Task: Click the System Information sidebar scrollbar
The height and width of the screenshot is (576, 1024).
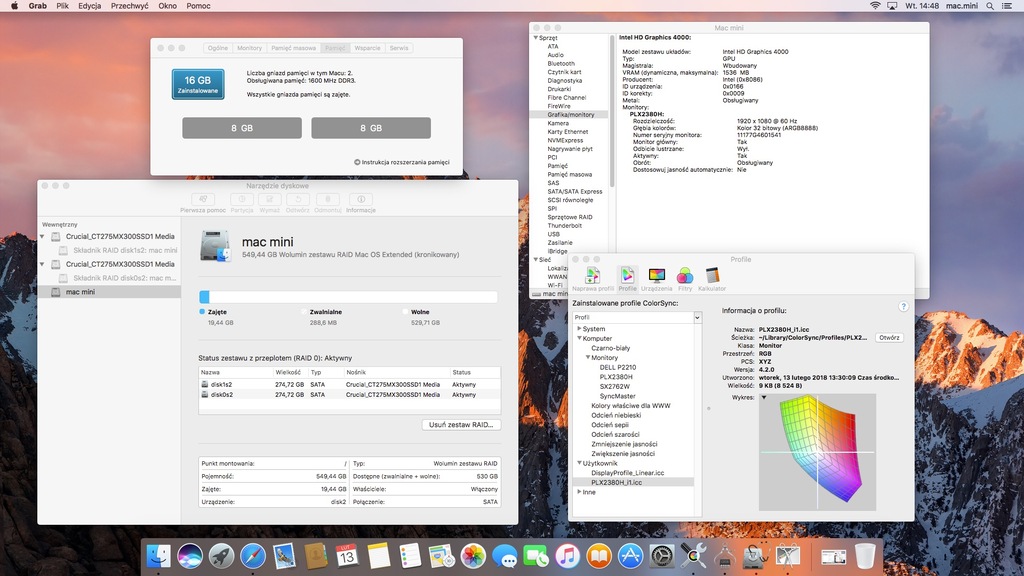Action: [x=612, y=111]
